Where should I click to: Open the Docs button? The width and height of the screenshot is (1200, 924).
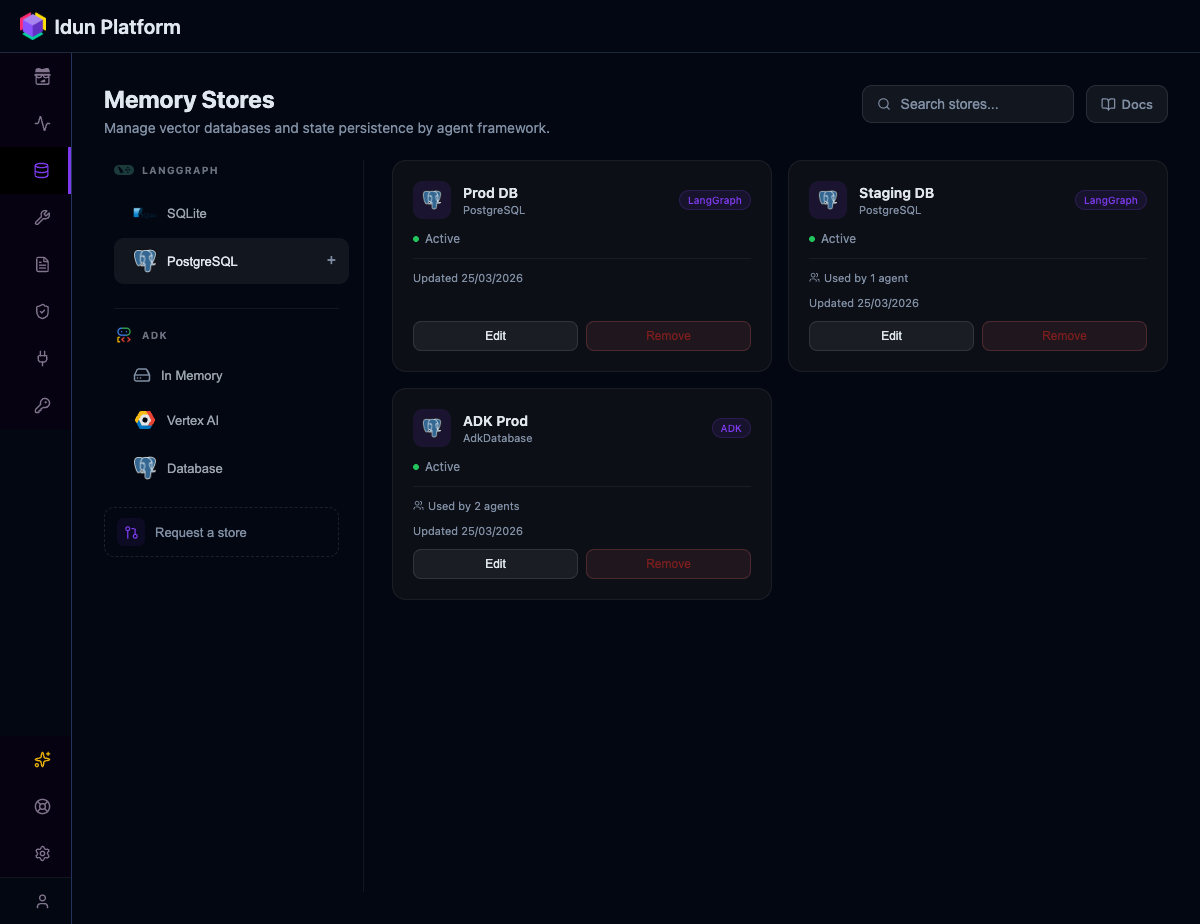pos(1127,104)
